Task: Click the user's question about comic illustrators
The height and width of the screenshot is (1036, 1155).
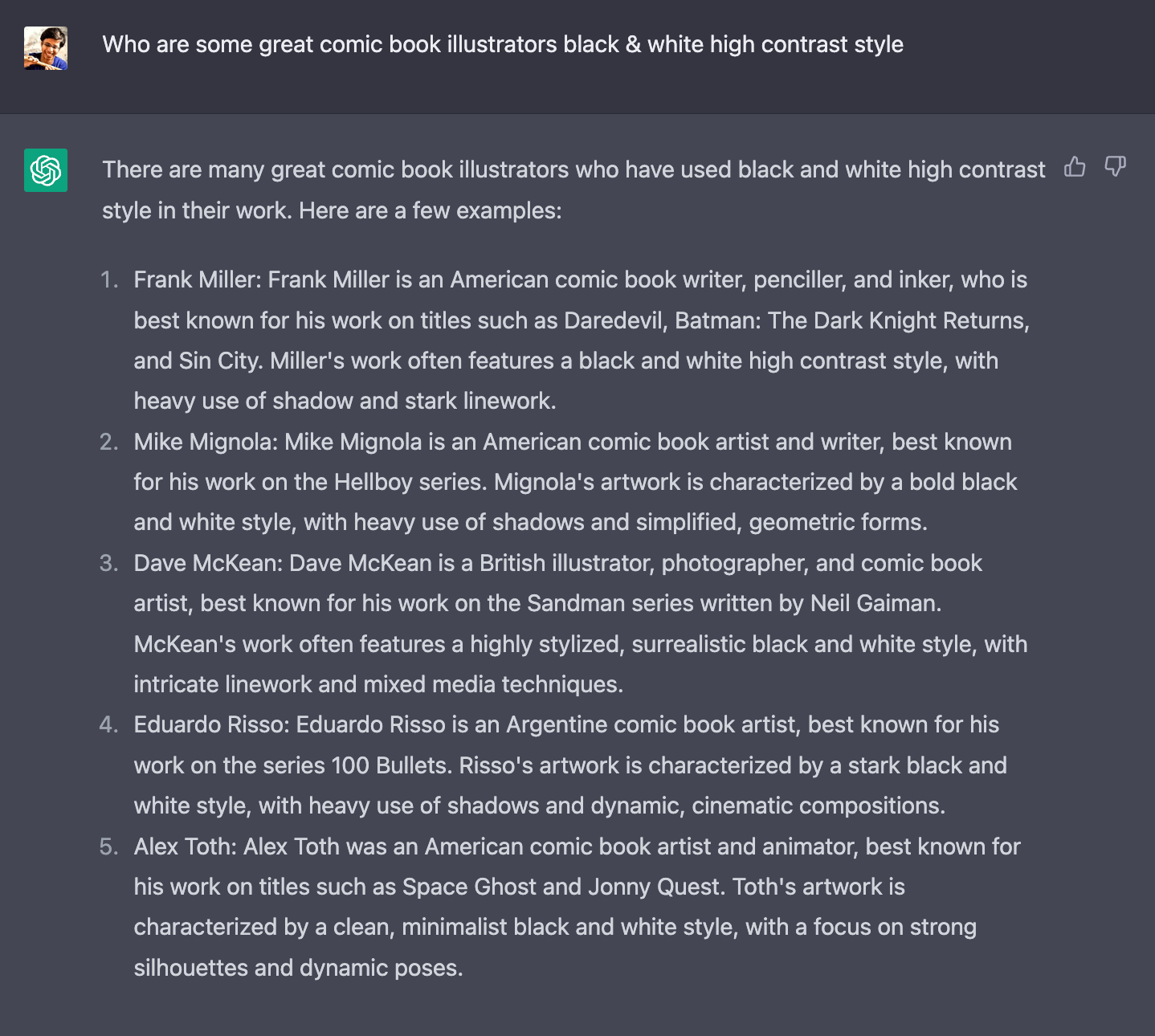Action: click(503, 44)
